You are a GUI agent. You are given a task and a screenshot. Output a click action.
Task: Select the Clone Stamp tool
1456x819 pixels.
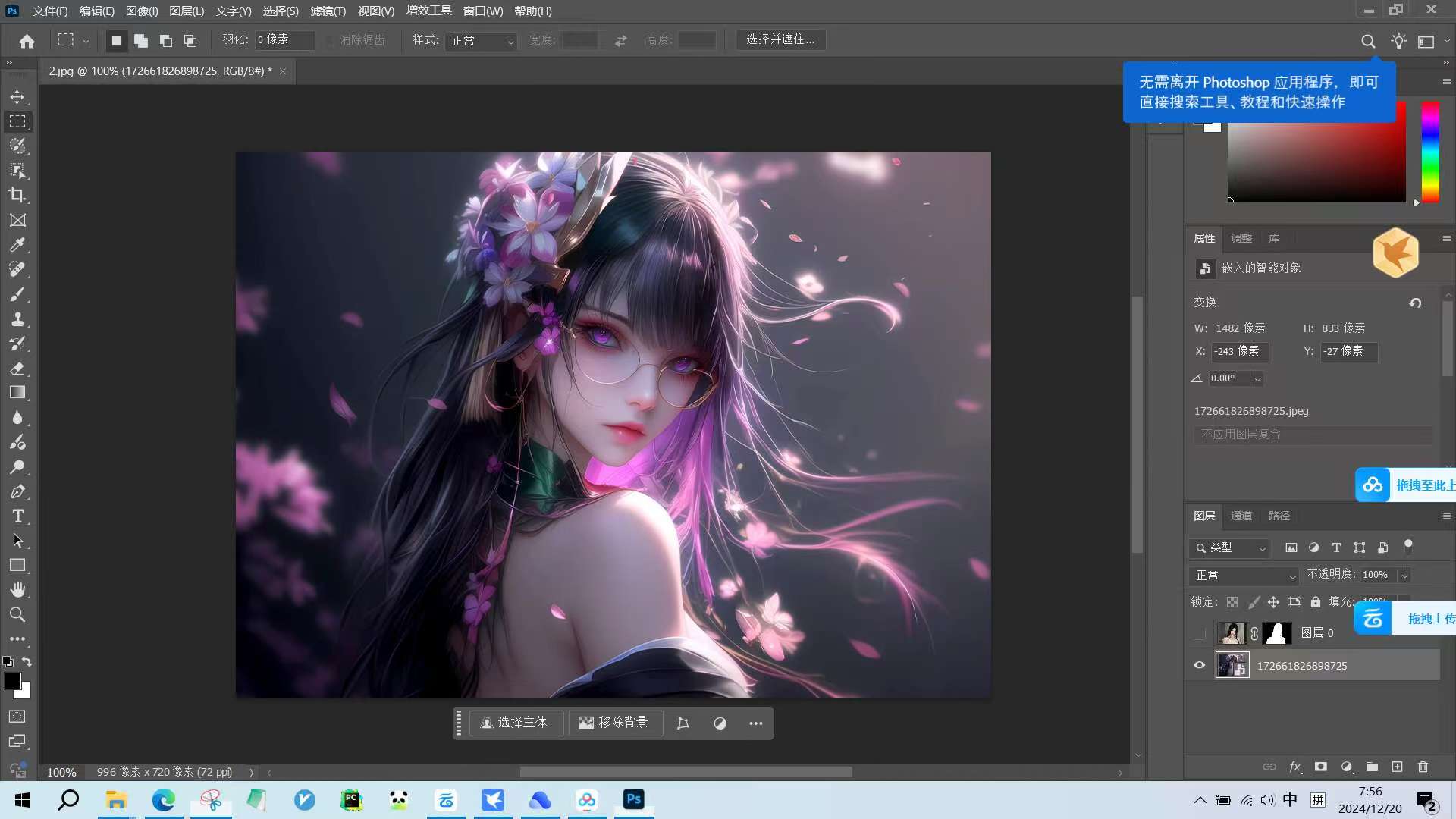point(17,318)
